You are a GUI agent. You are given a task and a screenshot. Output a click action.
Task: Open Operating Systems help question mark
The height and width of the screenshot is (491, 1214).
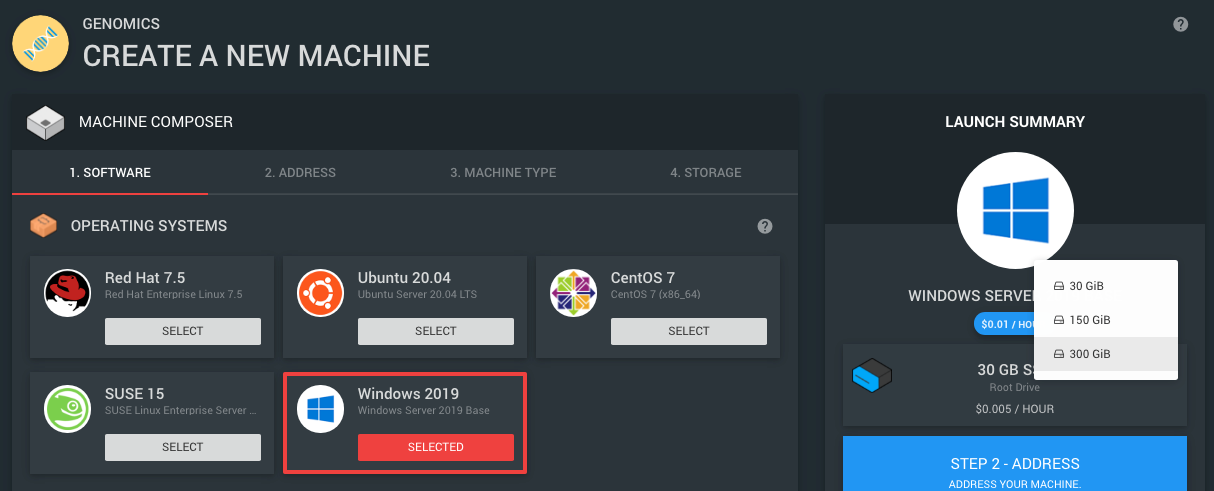click(765, 226)
